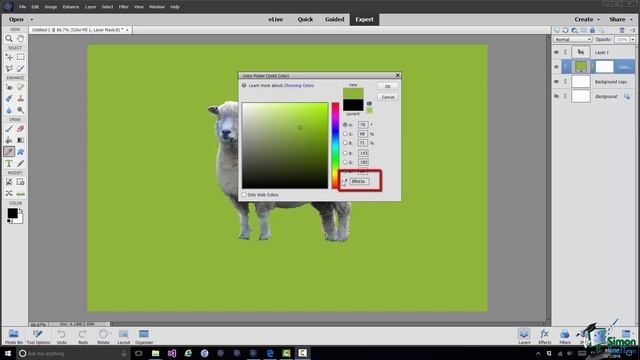Select the Spot Healing Brush tool
The image size is (640, 360).
pyautogui.click(x=20, y=87)
